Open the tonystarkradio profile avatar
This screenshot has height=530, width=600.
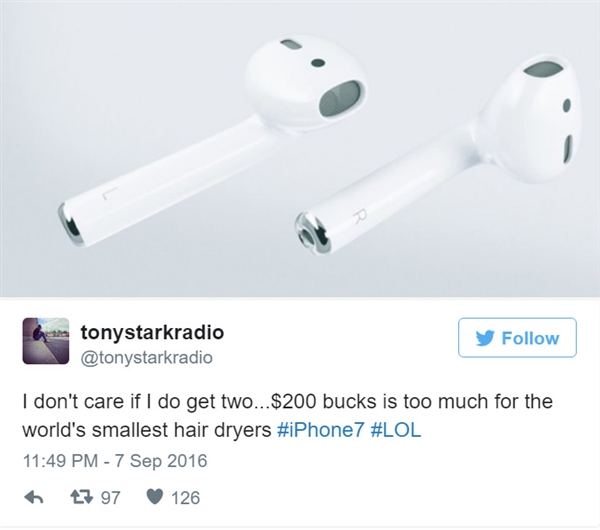(x=46, y=341)
